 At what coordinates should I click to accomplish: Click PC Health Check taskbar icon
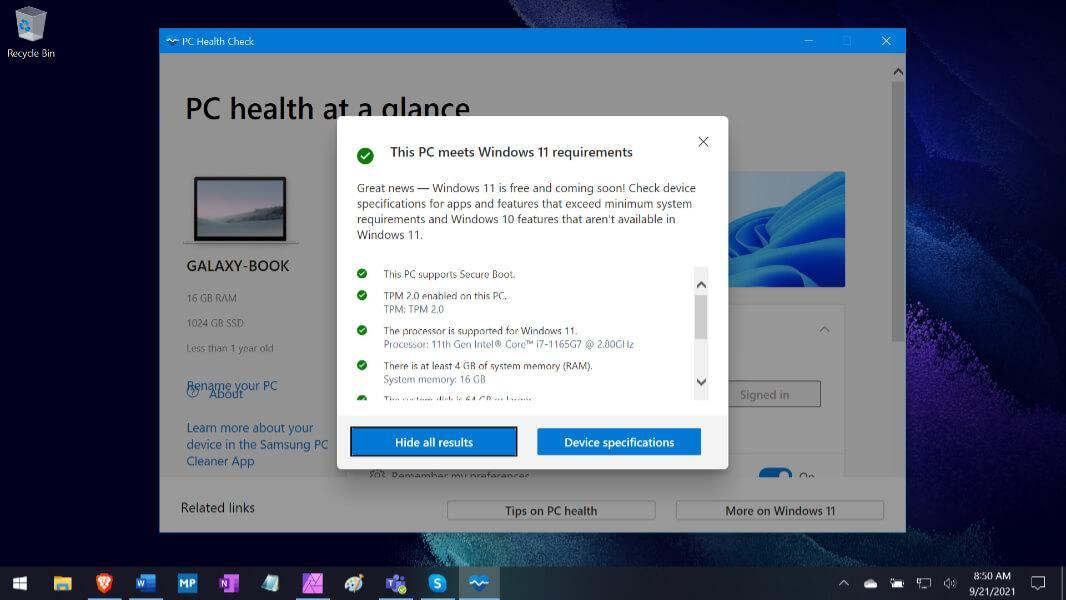pyautogui.click(x=479, y=583)
